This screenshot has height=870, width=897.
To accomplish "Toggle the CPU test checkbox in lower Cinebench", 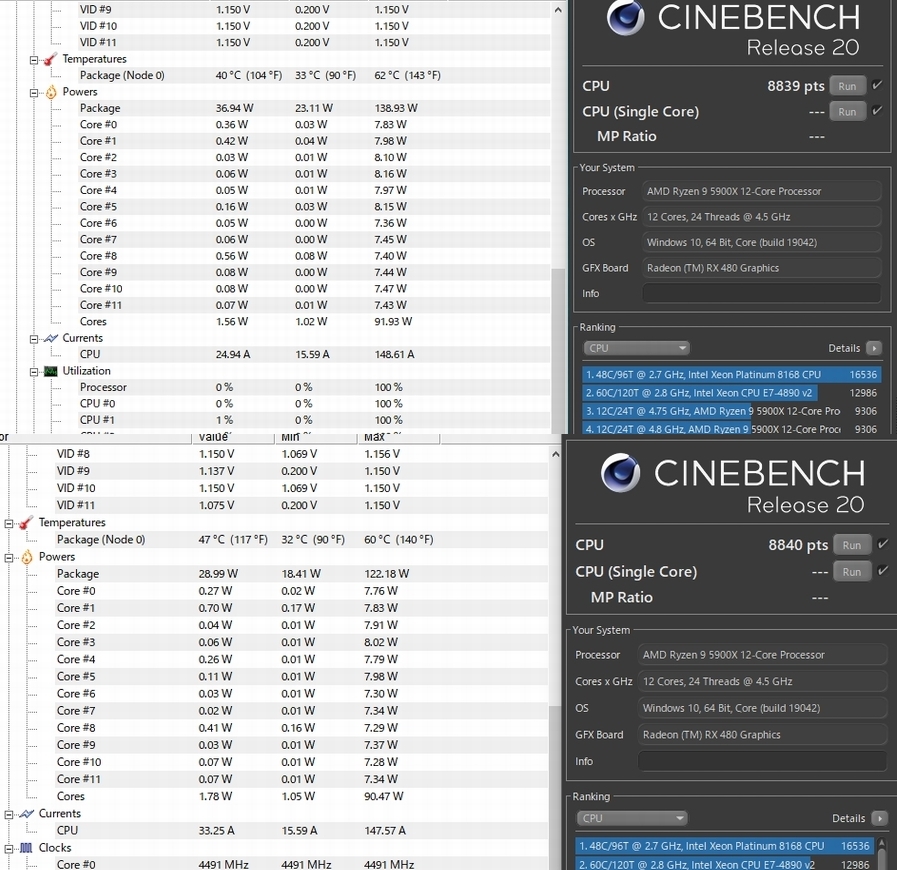I will [x=883, y=544].
